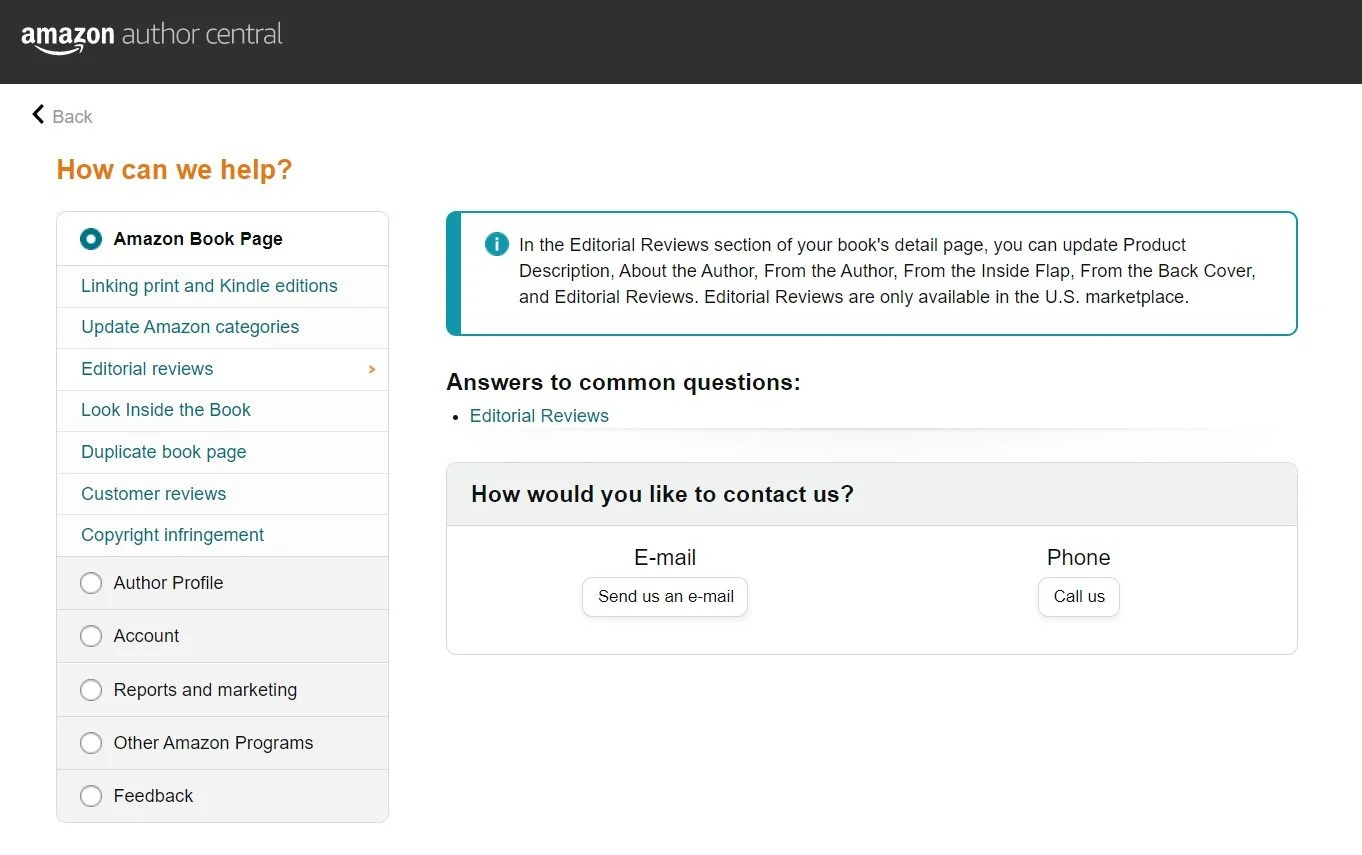Click the Send us an e-mail button

[665, 597]
